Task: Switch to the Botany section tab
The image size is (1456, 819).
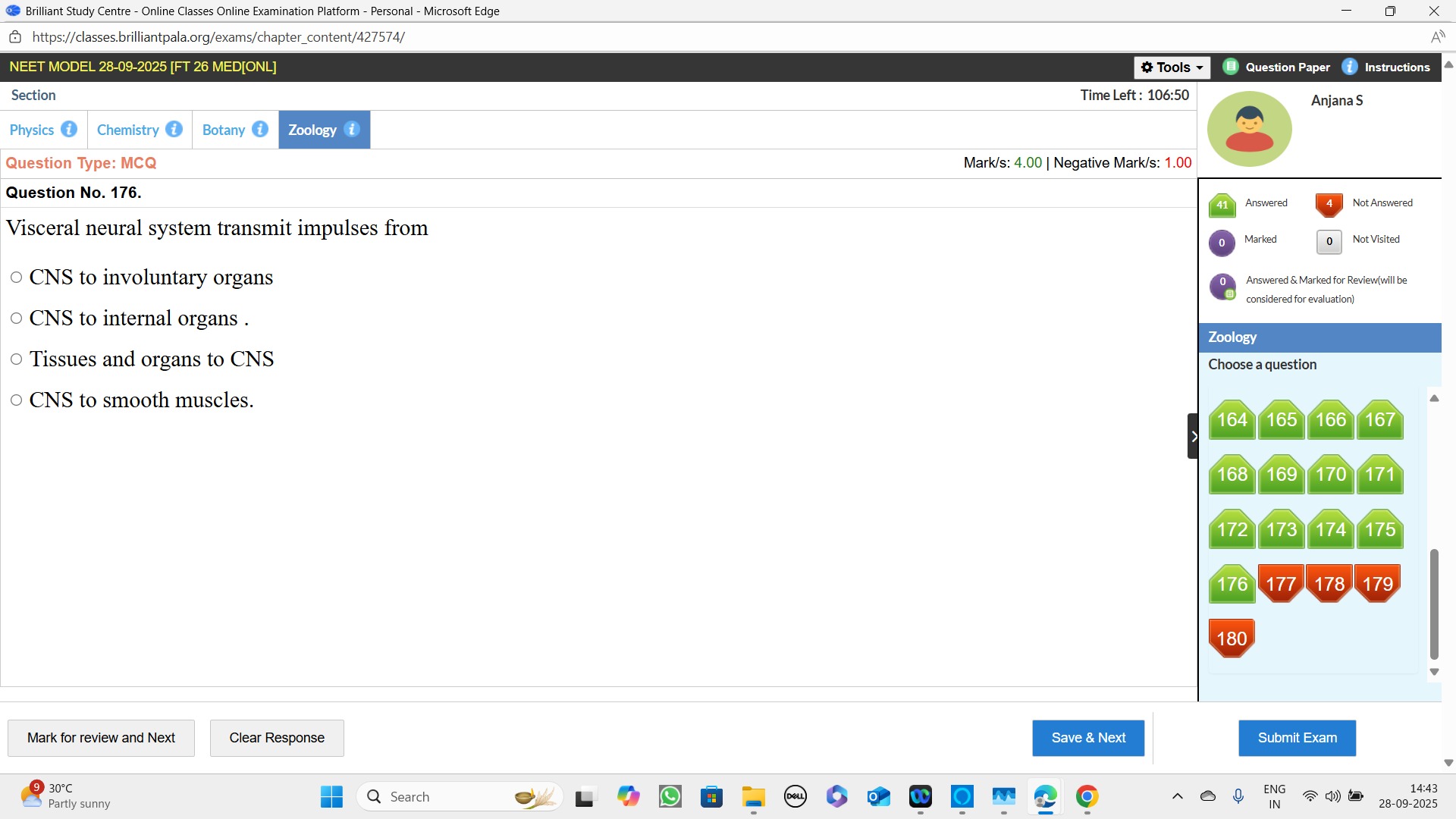Action: (223, 130)
